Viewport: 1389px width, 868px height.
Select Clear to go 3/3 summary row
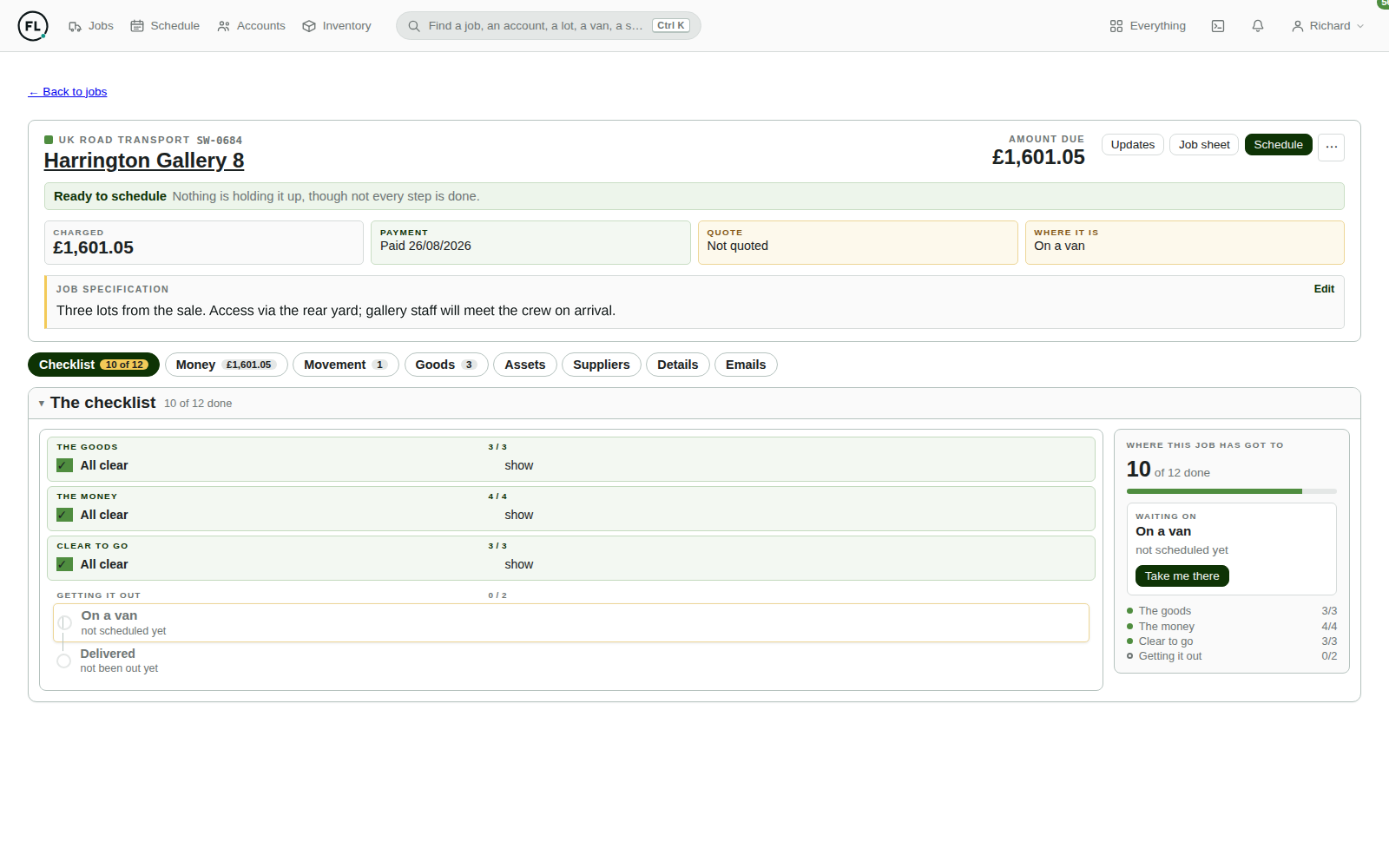coord(1232,641)
